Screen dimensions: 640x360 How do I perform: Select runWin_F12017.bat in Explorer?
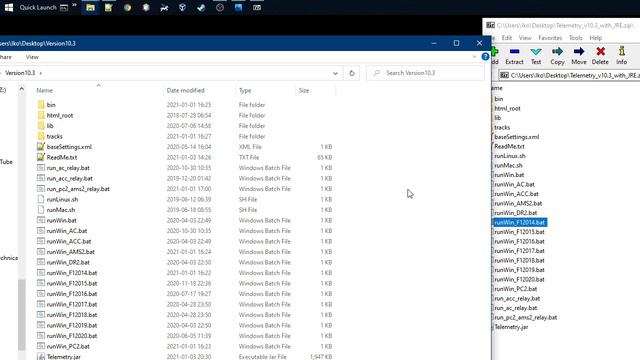click(72, 304)
